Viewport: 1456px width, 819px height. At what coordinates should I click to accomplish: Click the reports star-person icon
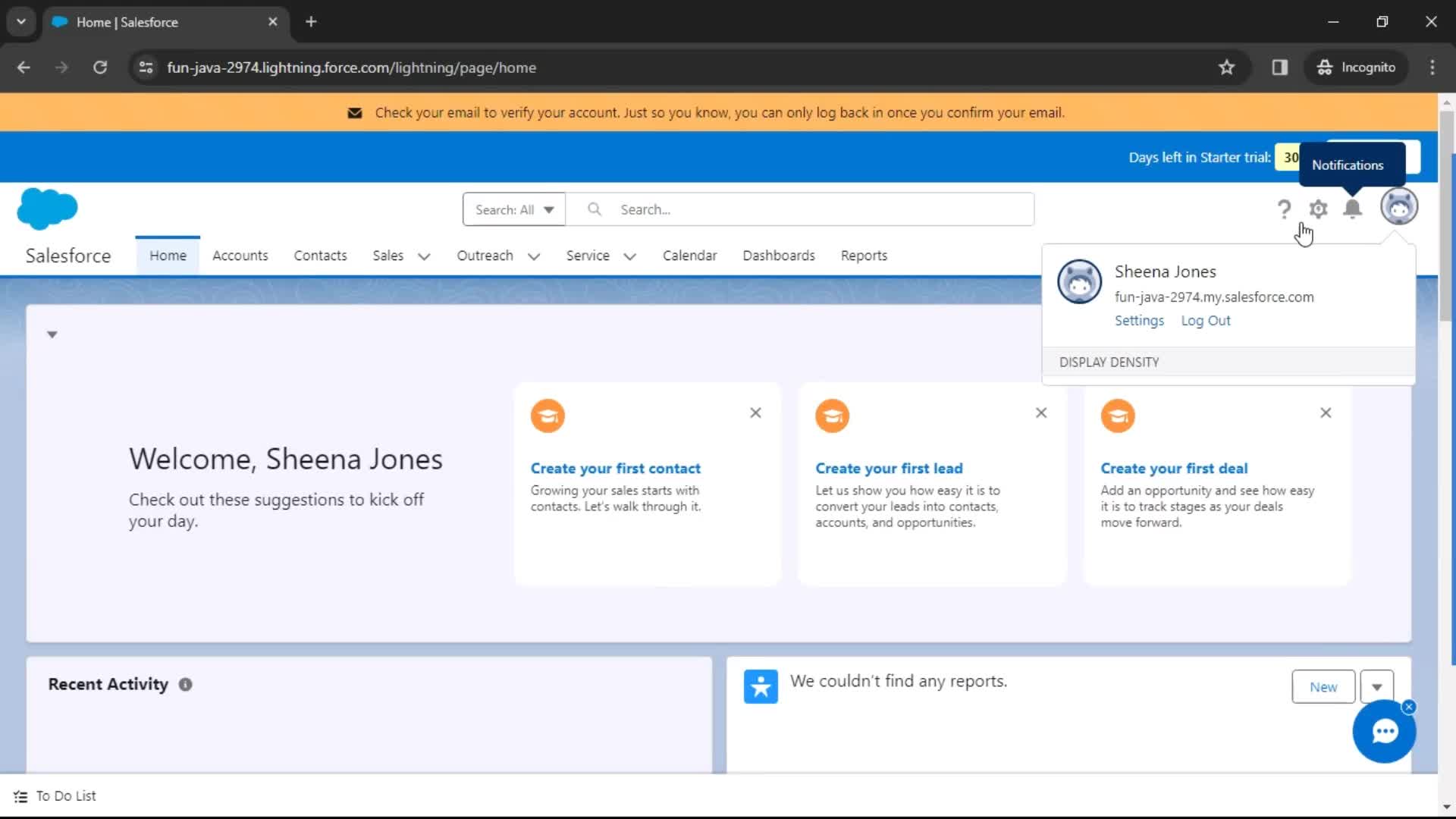coord(761,686)
